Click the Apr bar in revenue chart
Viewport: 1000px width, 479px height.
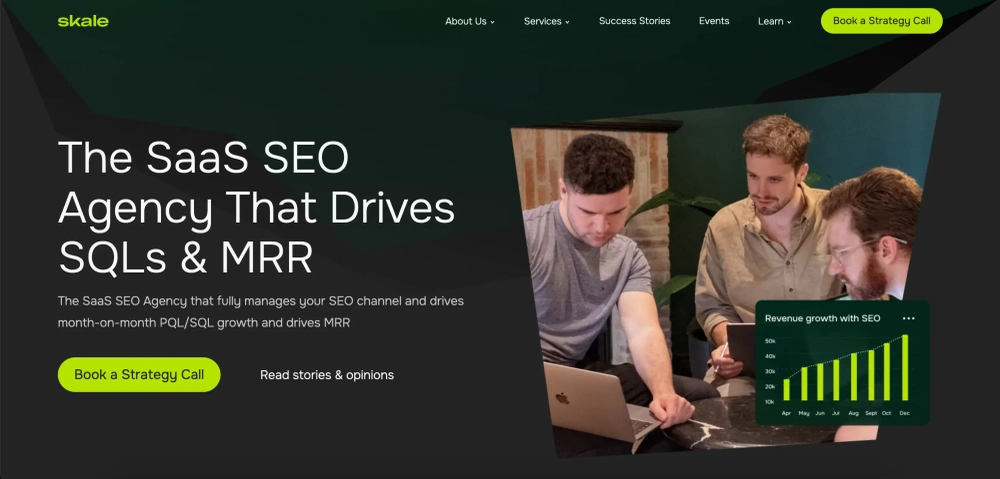(786, 389)
